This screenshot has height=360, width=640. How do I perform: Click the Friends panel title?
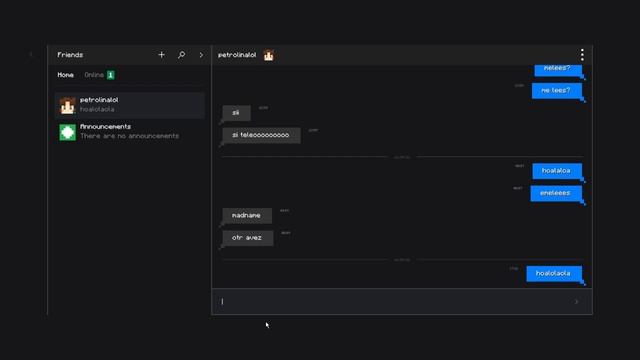pyautogui.click(x=70, y=55)
